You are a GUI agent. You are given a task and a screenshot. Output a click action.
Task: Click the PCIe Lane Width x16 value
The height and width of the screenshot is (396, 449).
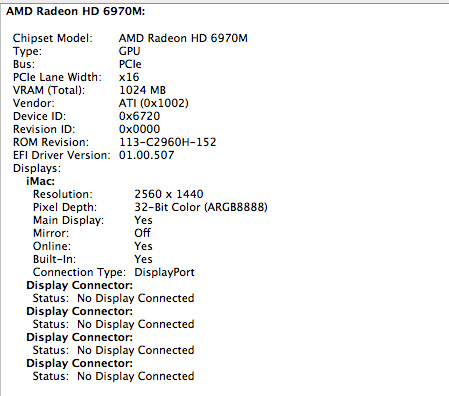[129, 77]
